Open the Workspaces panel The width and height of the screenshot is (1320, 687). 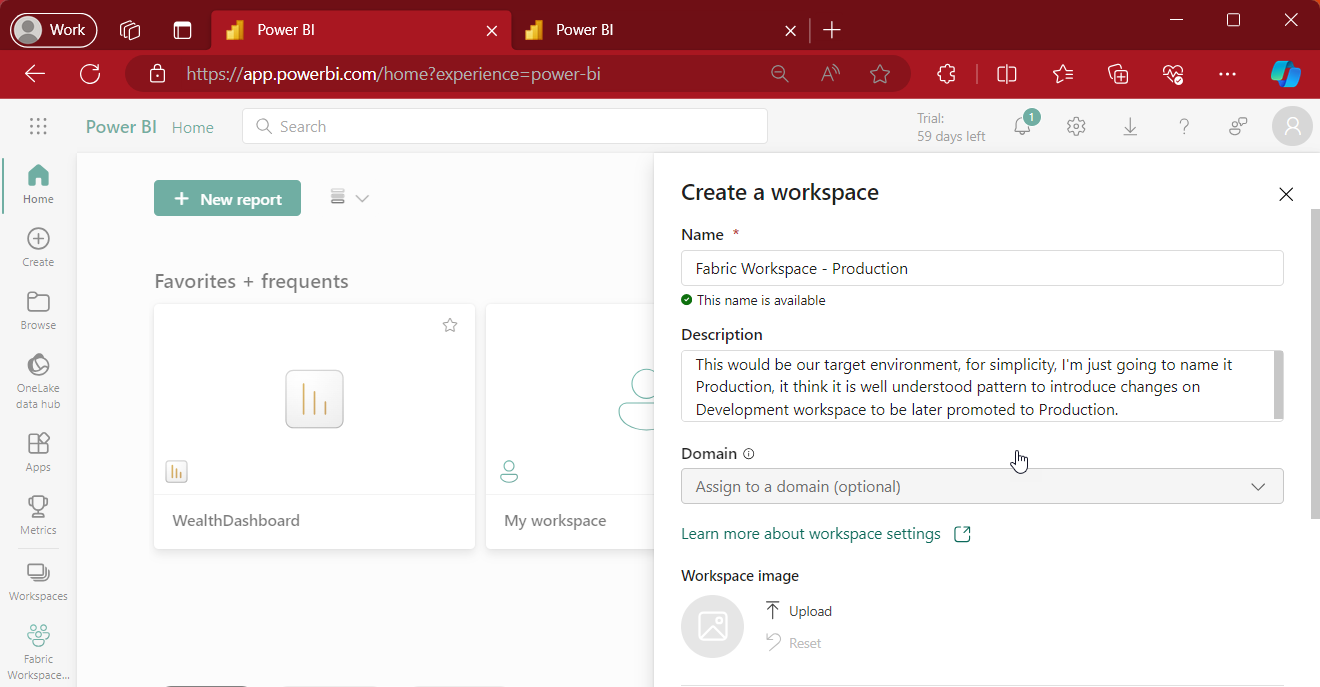coord(38,578)
